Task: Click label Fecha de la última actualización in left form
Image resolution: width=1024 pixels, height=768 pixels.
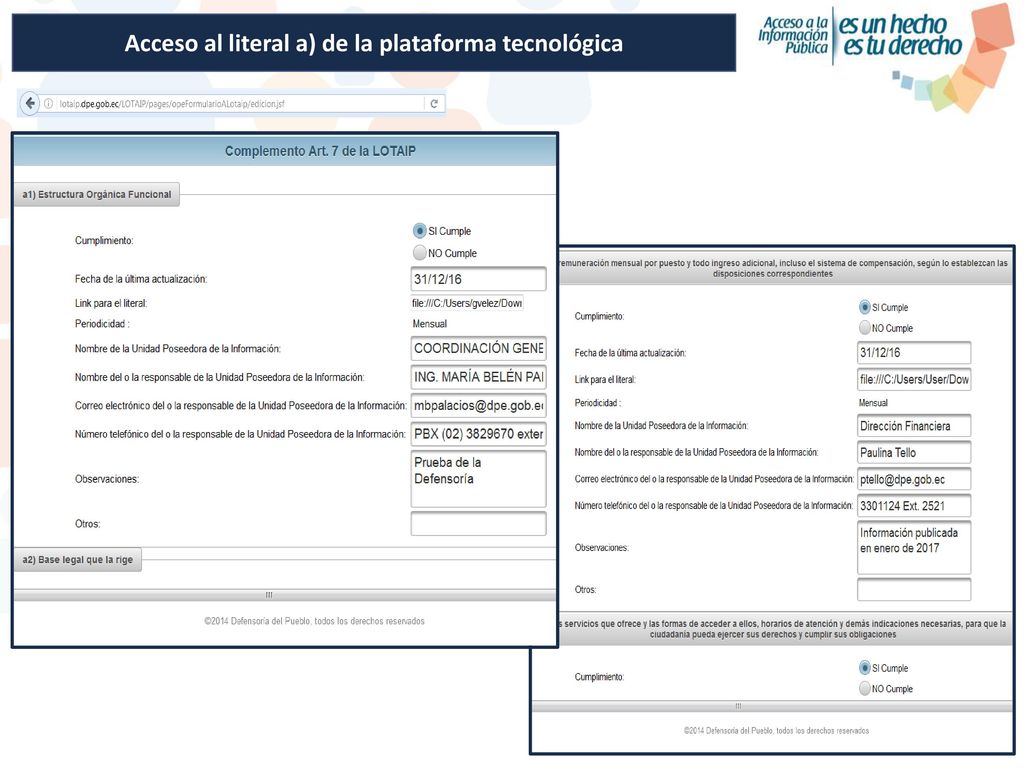Action: click(140, 279)
